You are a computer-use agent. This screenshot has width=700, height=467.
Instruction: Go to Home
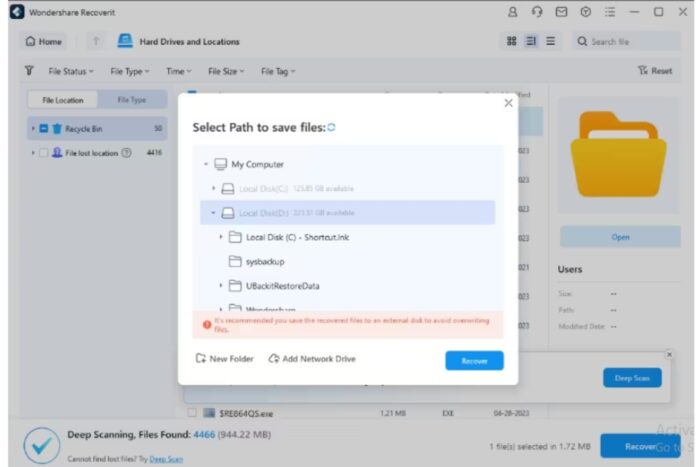click(44, 42)
